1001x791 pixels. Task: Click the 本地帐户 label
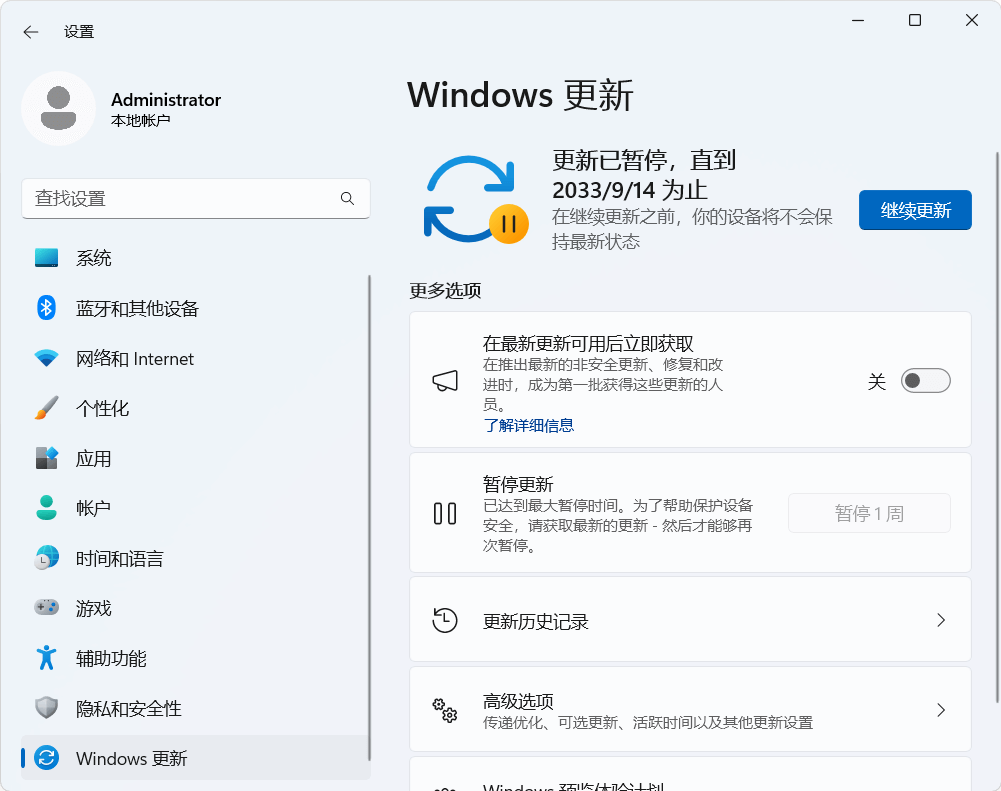[140, 121]
